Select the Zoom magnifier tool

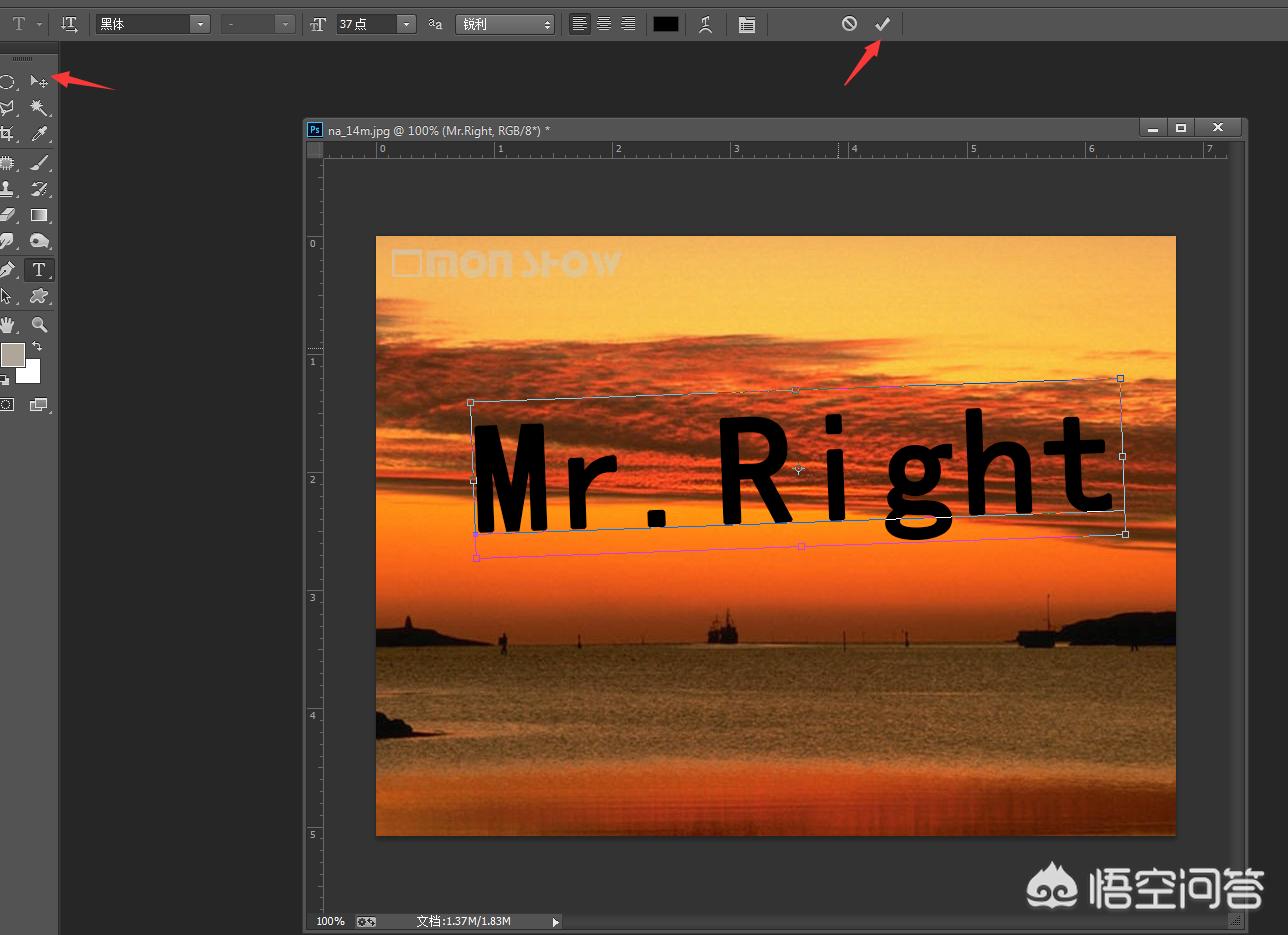[39, 324]
